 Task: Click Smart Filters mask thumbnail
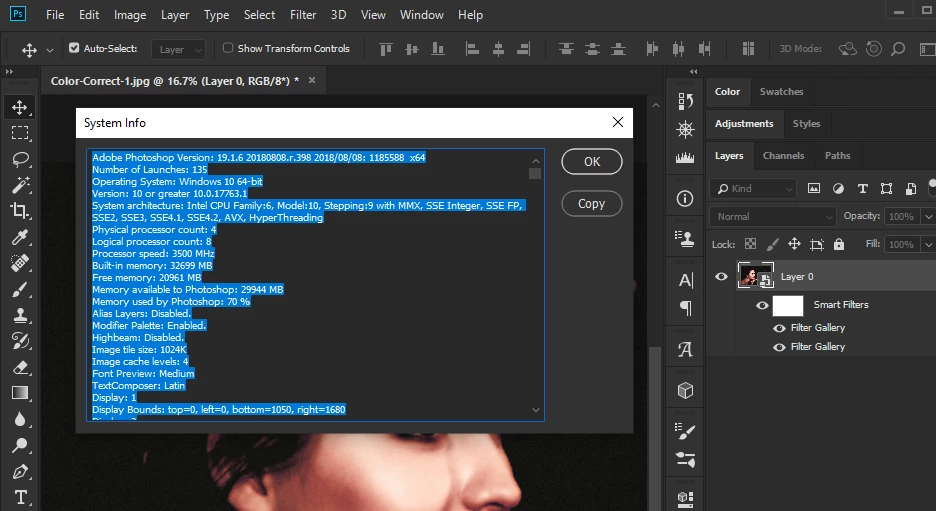point(788,306)
